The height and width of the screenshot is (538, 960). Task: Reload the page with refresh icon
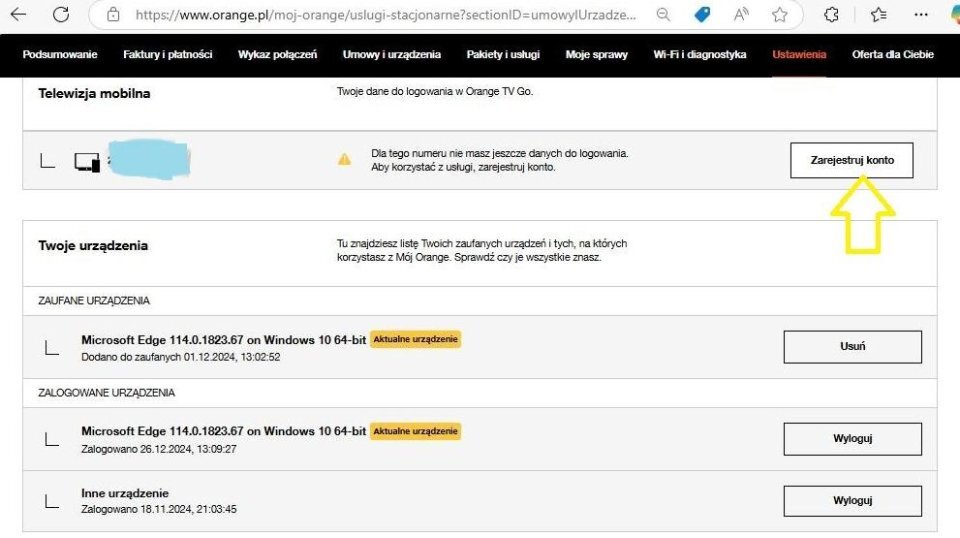[61, 14]
